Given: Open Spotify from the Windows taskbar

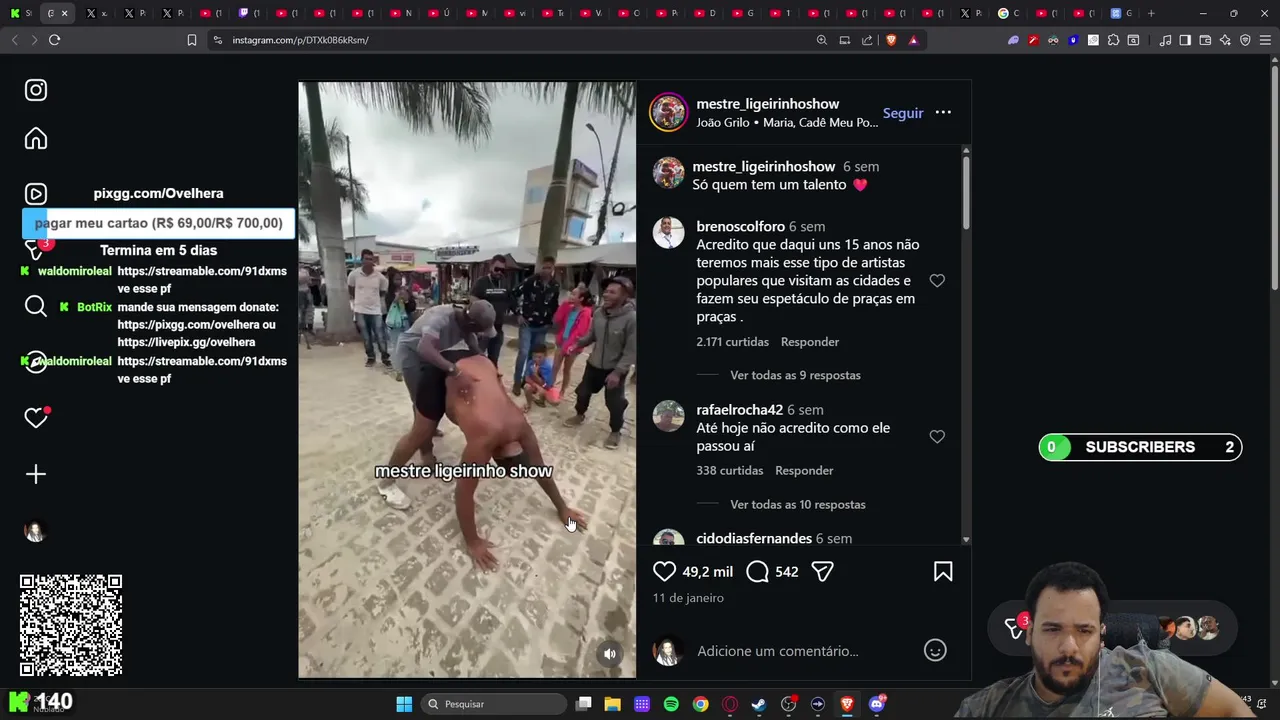Looking at the screenshot, I should pos(671,704).
